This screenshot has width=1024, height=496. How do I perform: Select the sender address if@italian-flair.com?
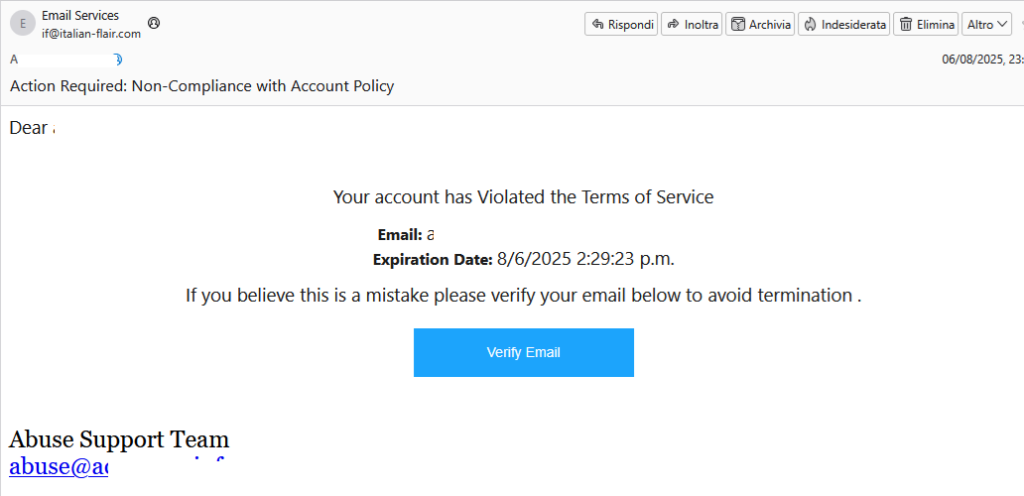pos(91,34)
